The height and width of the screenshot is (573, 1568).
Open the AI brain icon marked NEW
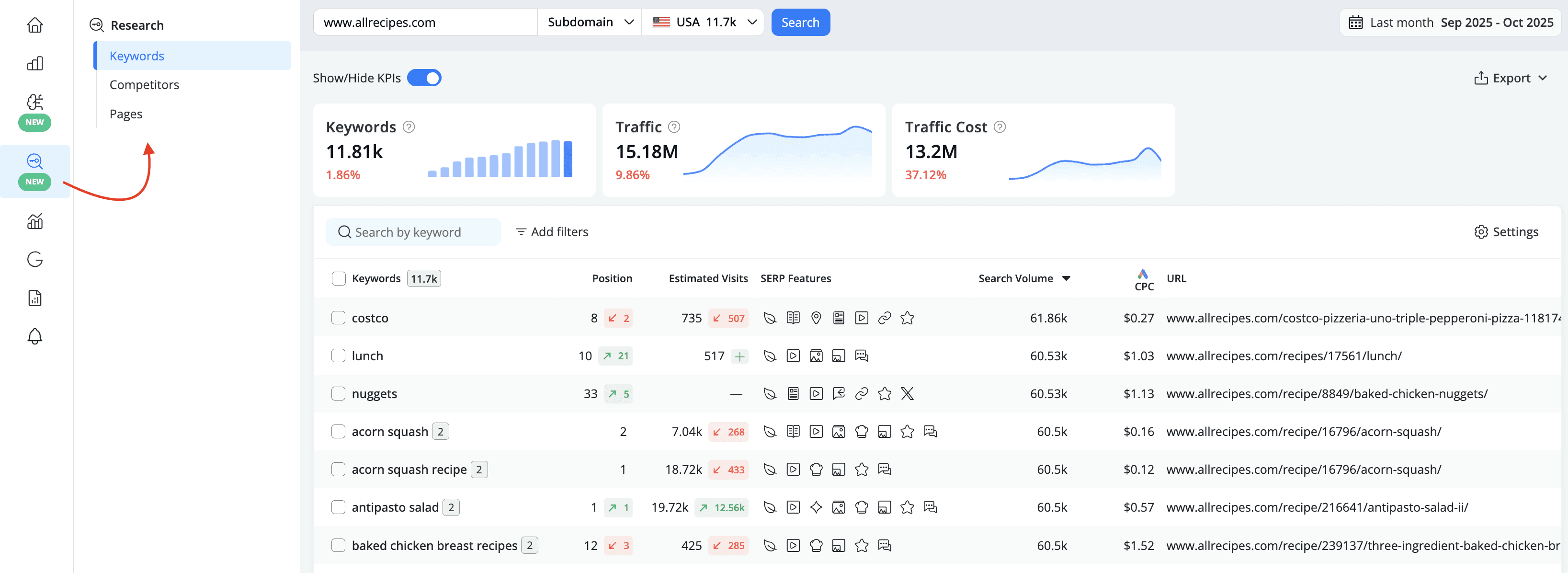point(34,102)
